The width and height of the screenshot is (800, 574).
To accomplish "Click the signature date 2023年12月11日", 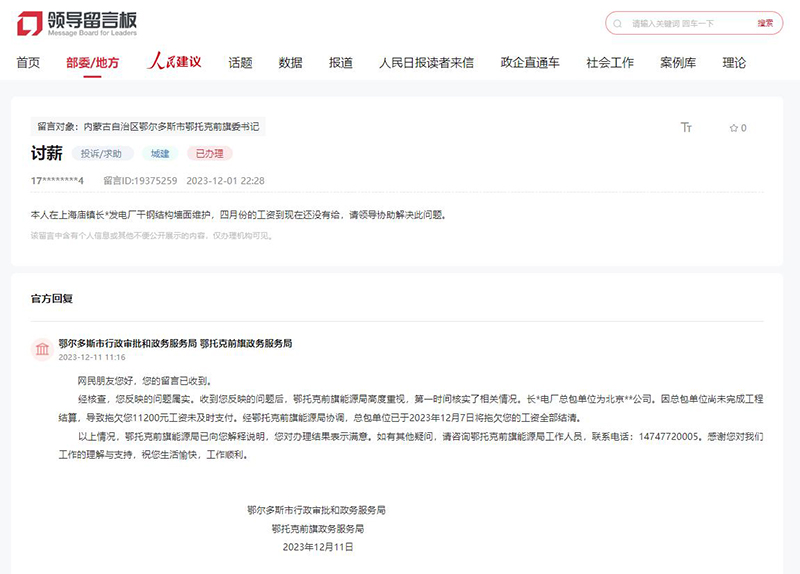I will 318,547.
